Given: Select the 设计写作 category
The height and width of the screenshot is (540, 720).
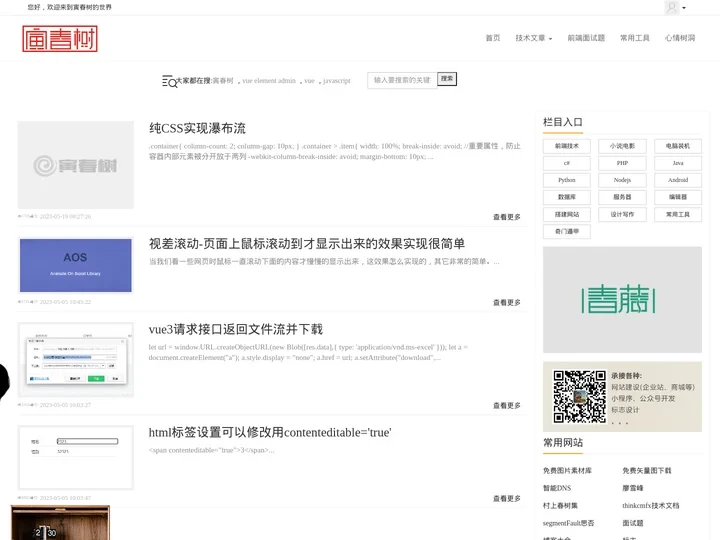Looking at the screenshot, I should (x=622, y=214).
